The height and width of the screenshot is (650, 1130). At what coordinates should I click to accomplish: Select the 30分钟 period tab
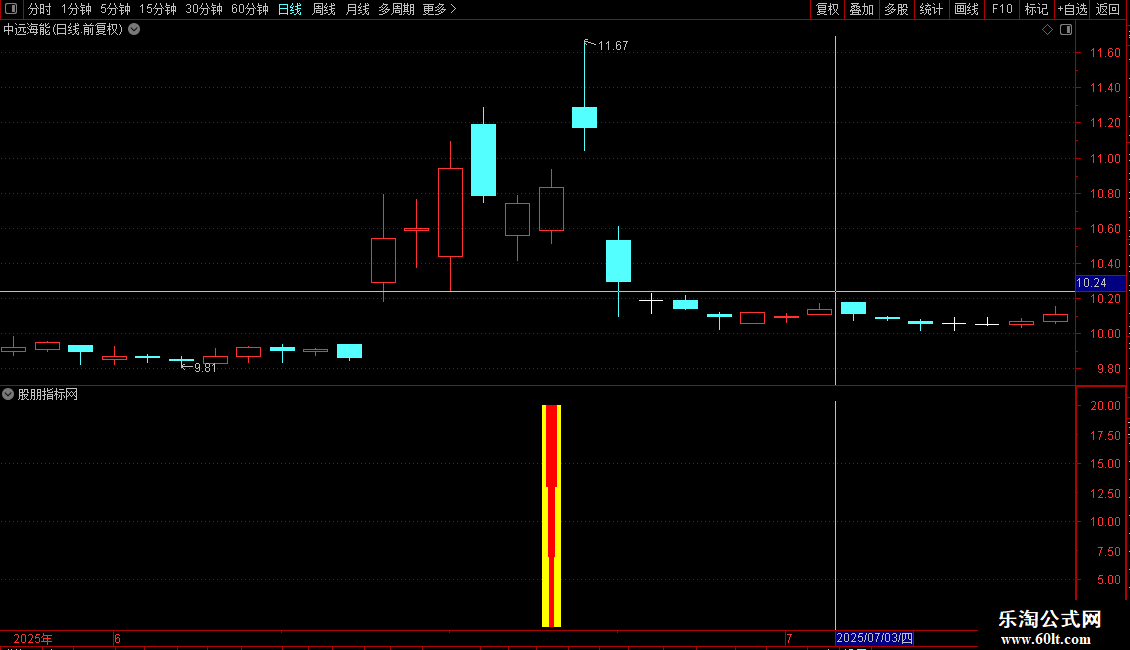tap(203, 9)
